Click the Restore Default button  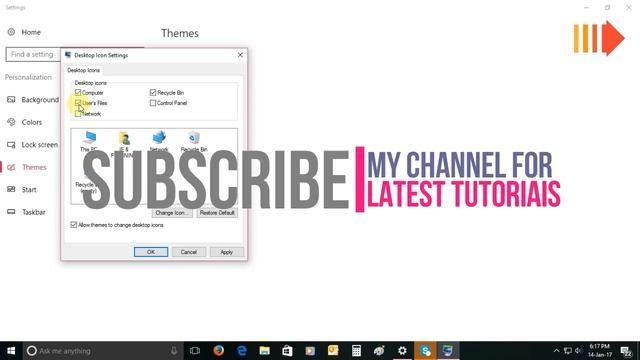pos(217,213)
